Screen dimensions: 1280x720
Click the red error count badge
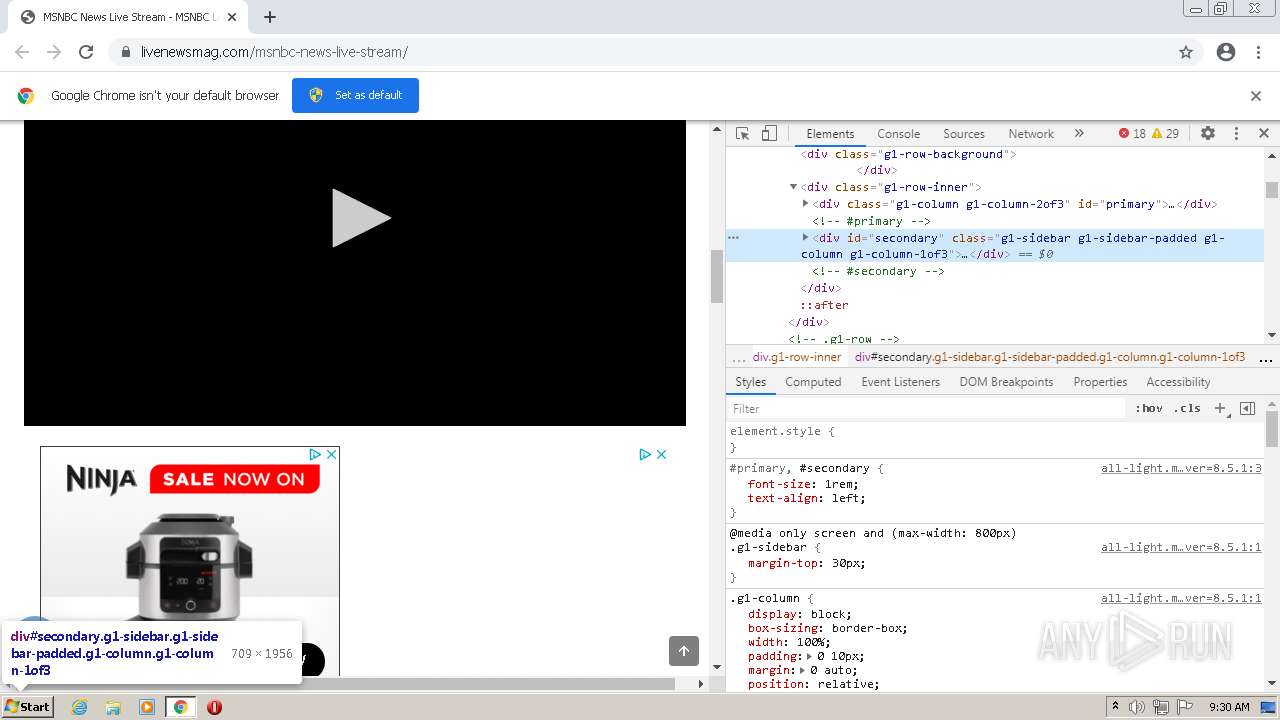coord(1132,133)
